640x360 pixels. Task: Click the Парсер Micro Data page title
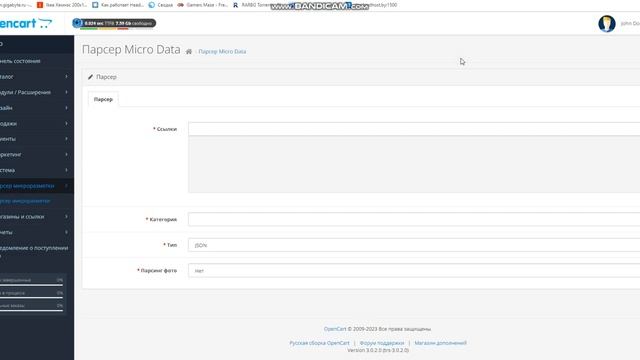tap(131, 49)
